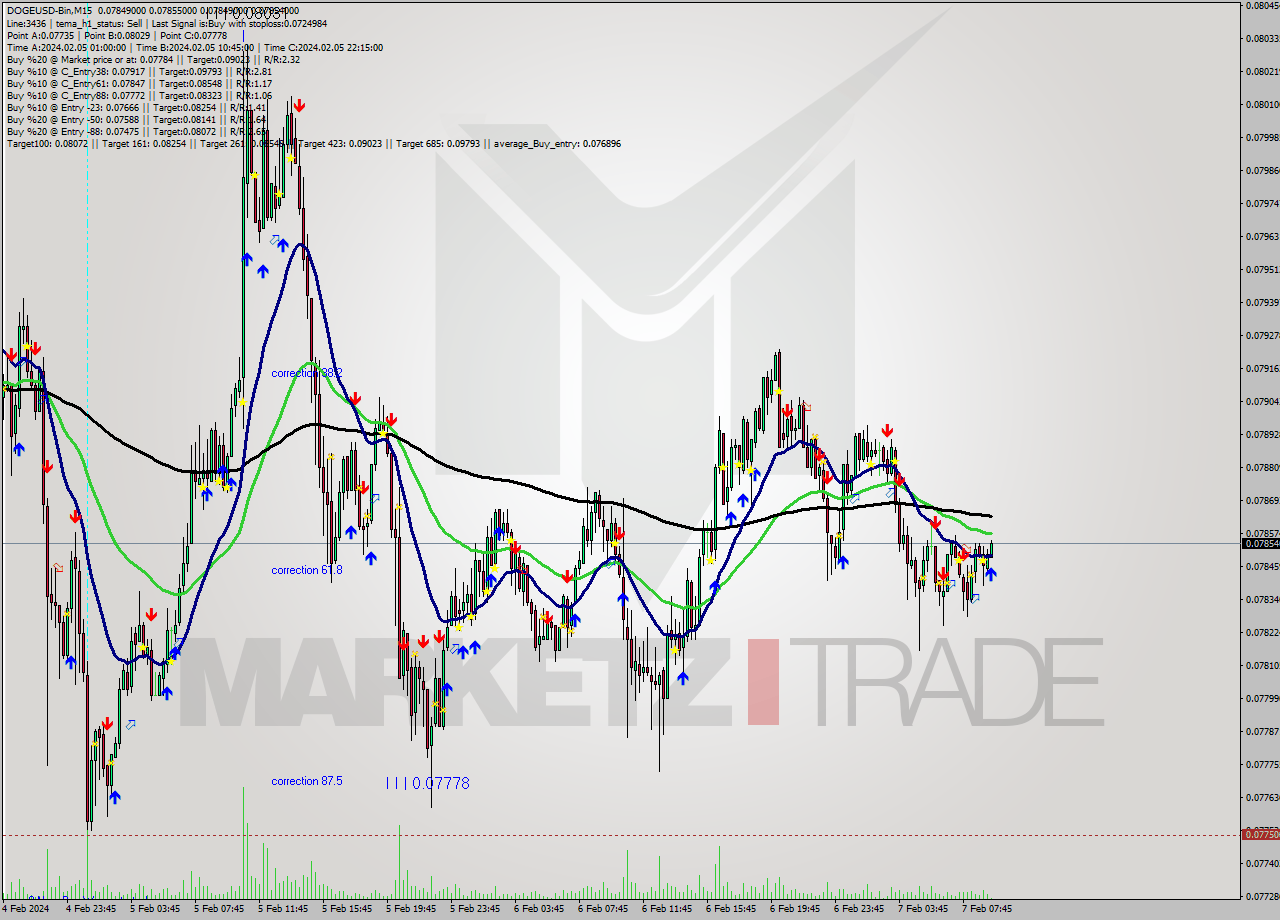Click the 0.08045 price axis label
The width and height of the screenshot is (1280, 920).
click(x=1262, y=5)
